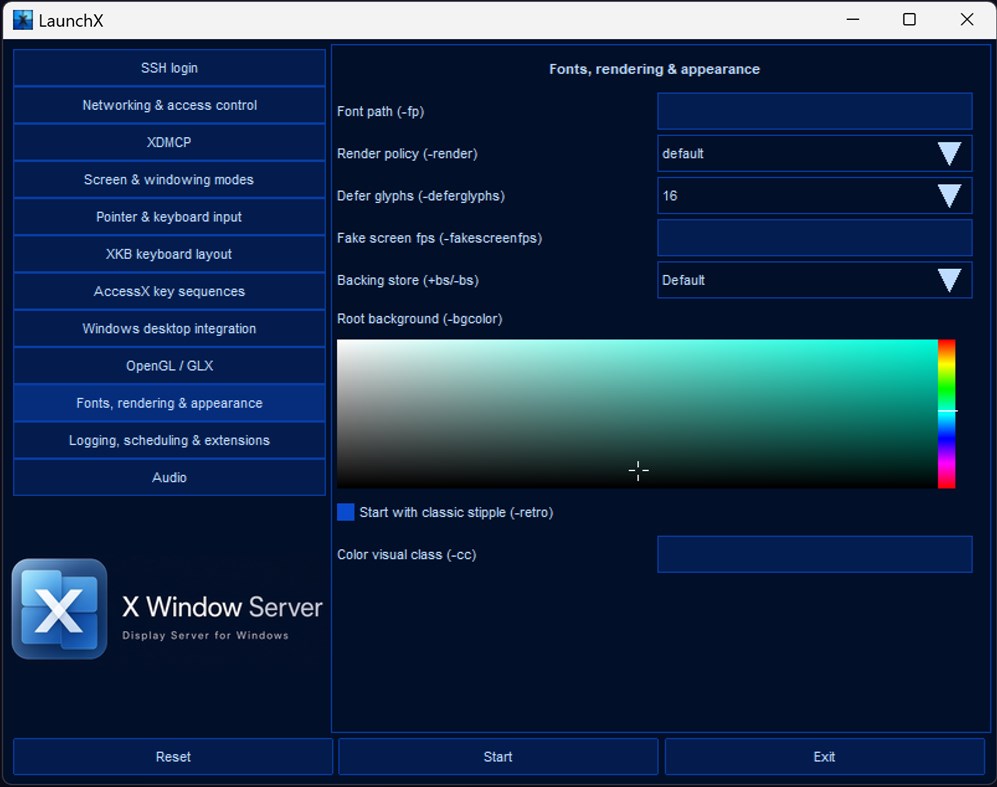
Task: Click the Color visual class (-cc) input field
Action: (x=815, y=554)
